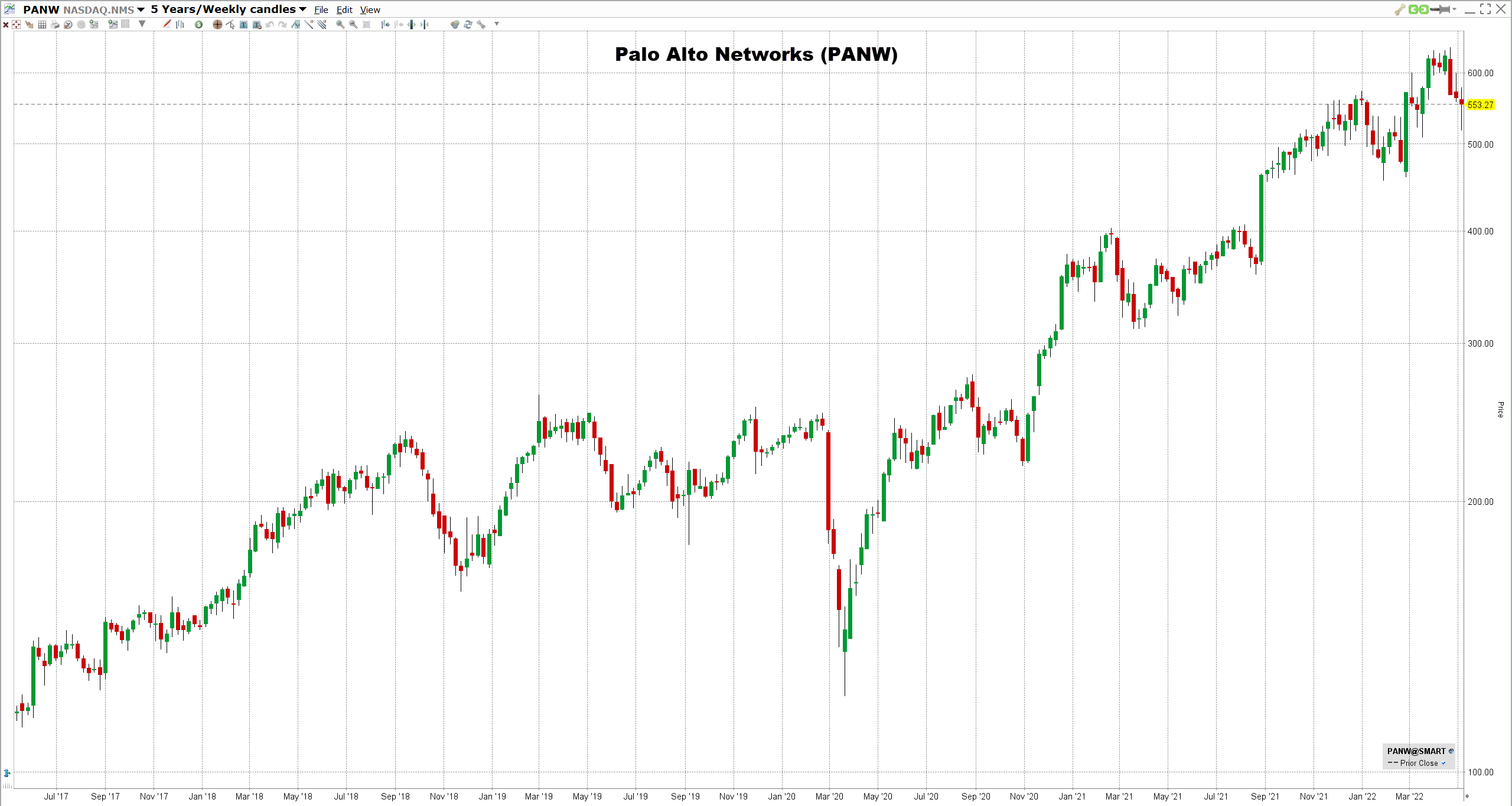Click the yellow 553.27 price label
1512x806 pixels.
click(x=1480, y=105)
